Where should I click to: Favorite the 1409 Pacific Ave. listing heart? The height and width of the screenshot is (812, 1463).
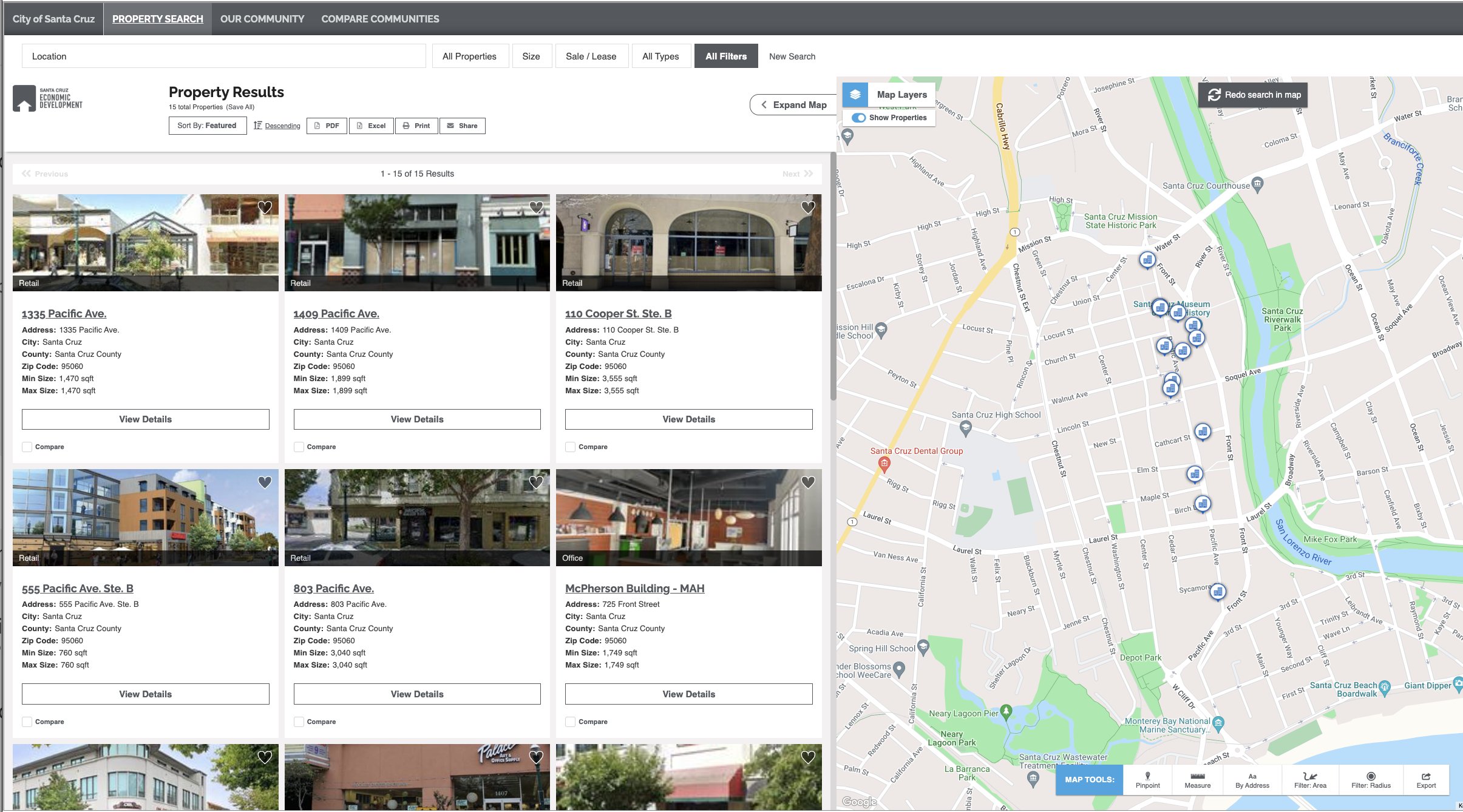coord(536,208)
